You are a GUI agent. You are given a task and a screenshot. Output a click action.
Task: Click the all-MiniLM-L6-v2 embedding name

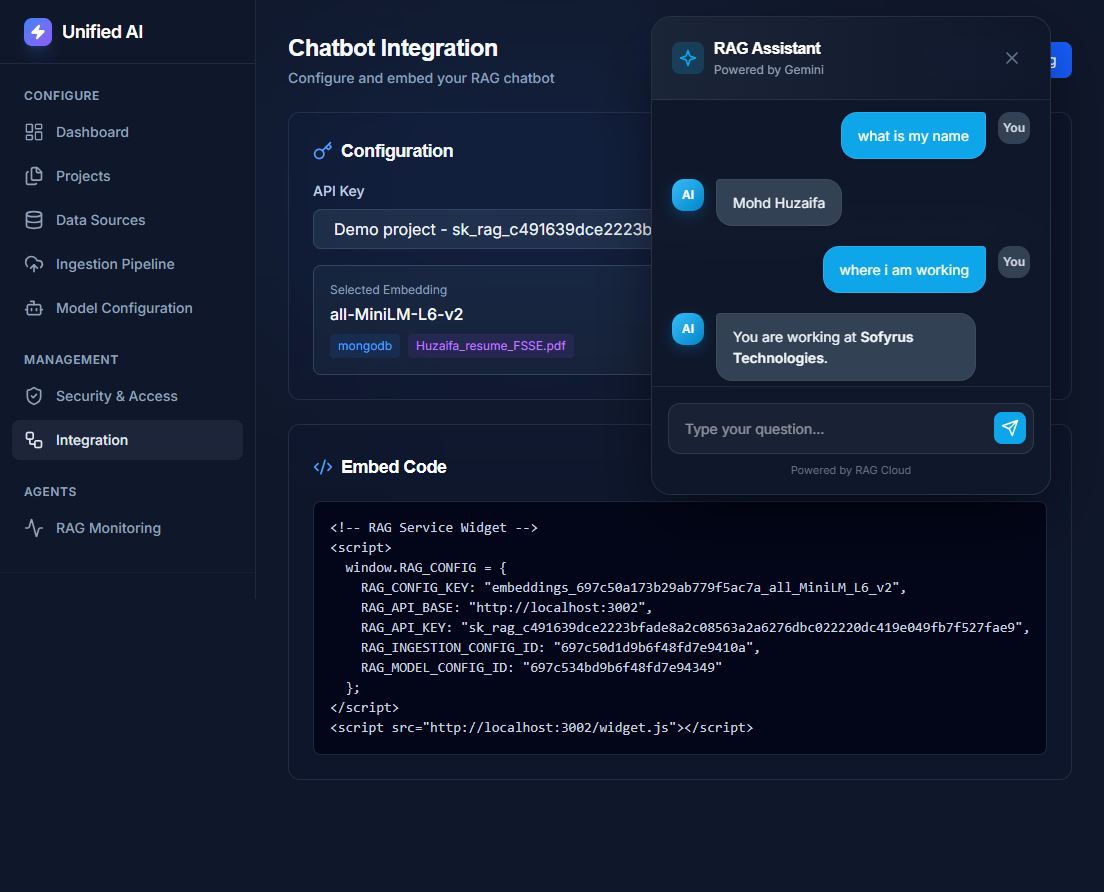(x=396, y=314)
